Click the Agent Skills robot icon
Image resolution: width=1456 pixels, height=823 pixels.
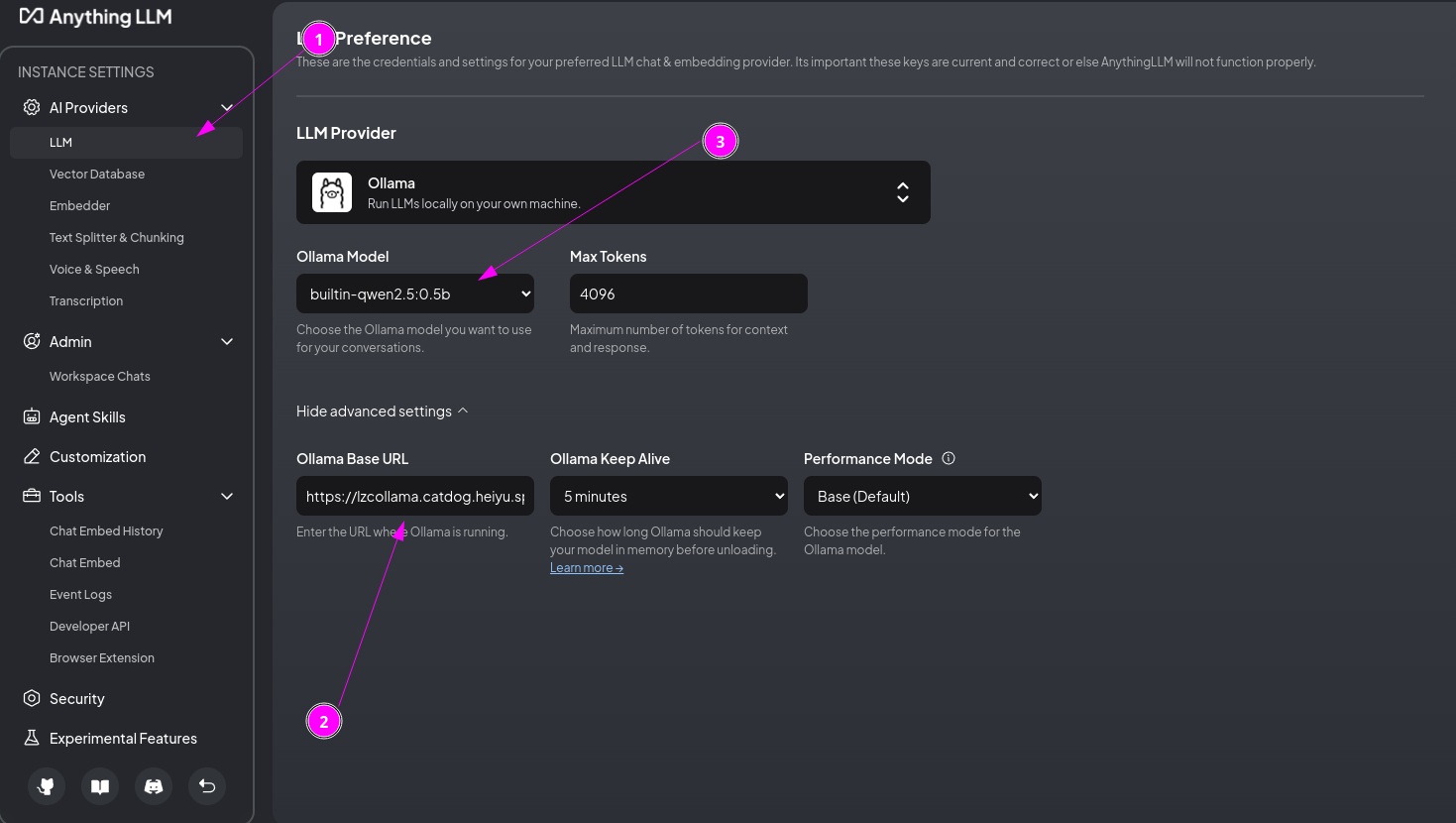click(32, 416)
